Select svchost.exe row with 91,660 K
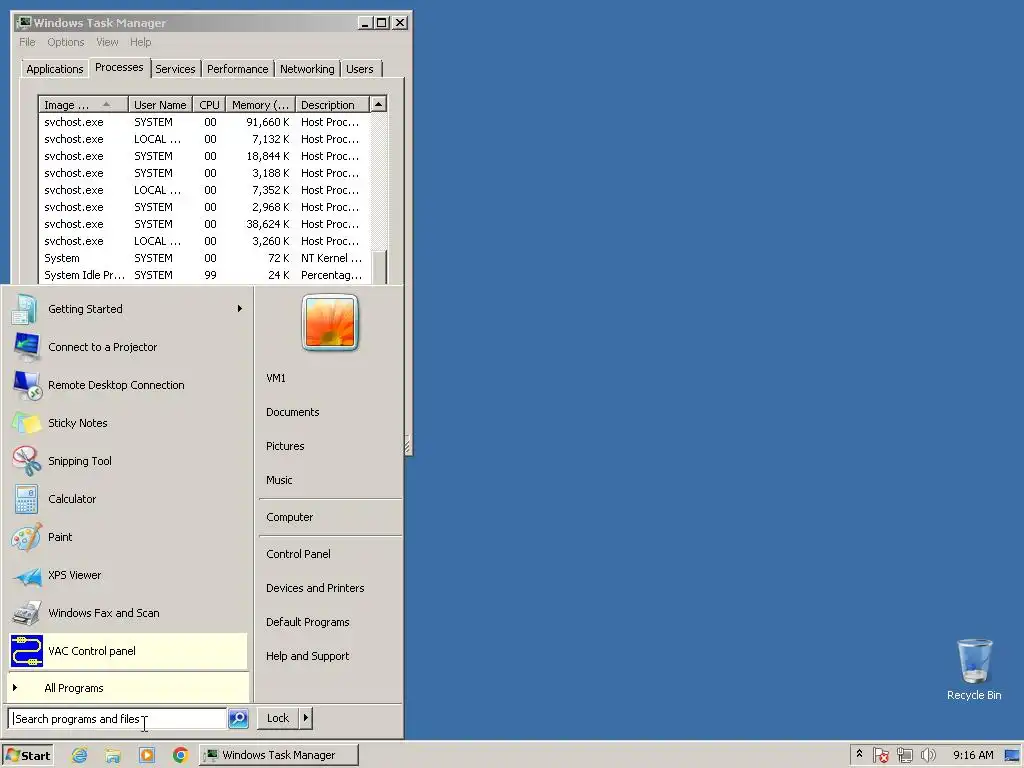 tap(204, 122)
